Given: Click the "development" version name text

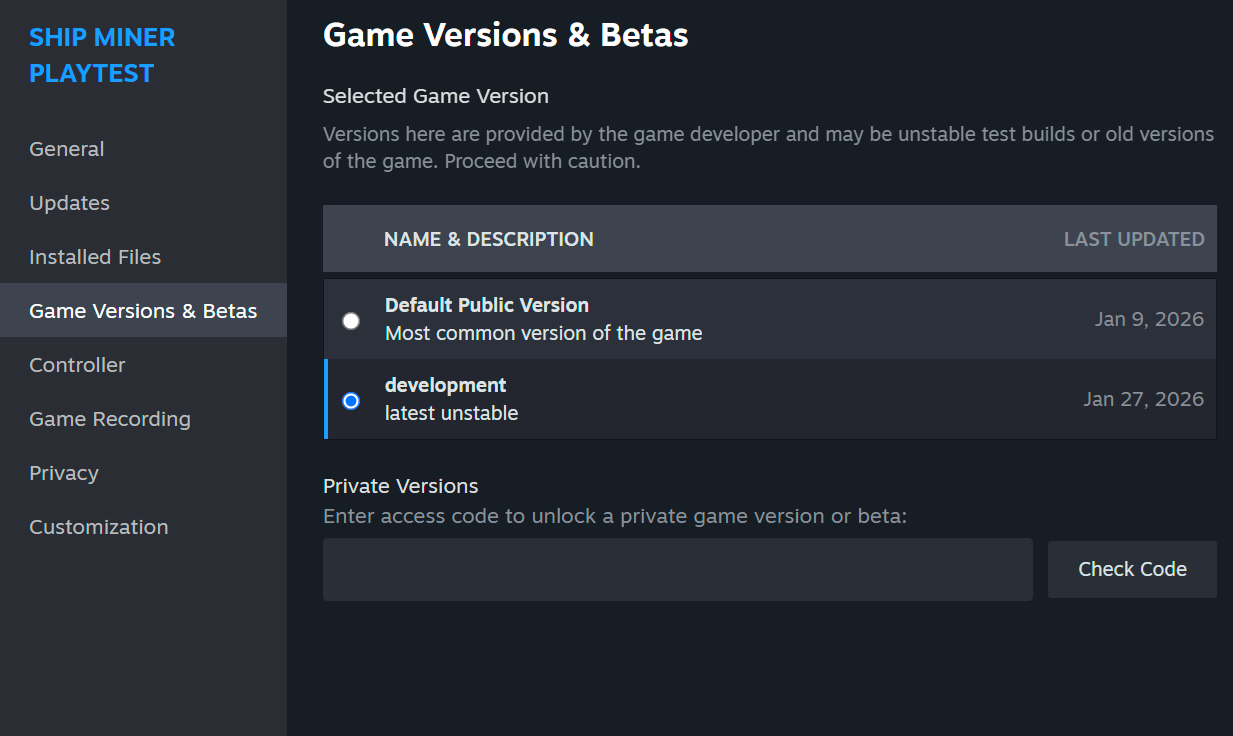Looking at the screenshot, I should [445, 385].
